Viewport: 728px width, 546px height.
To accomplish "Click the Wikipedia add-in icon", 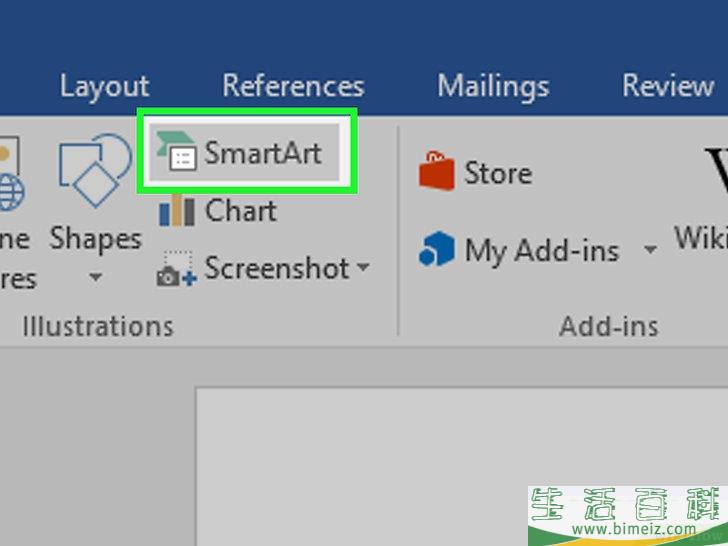I will [716, 172].
